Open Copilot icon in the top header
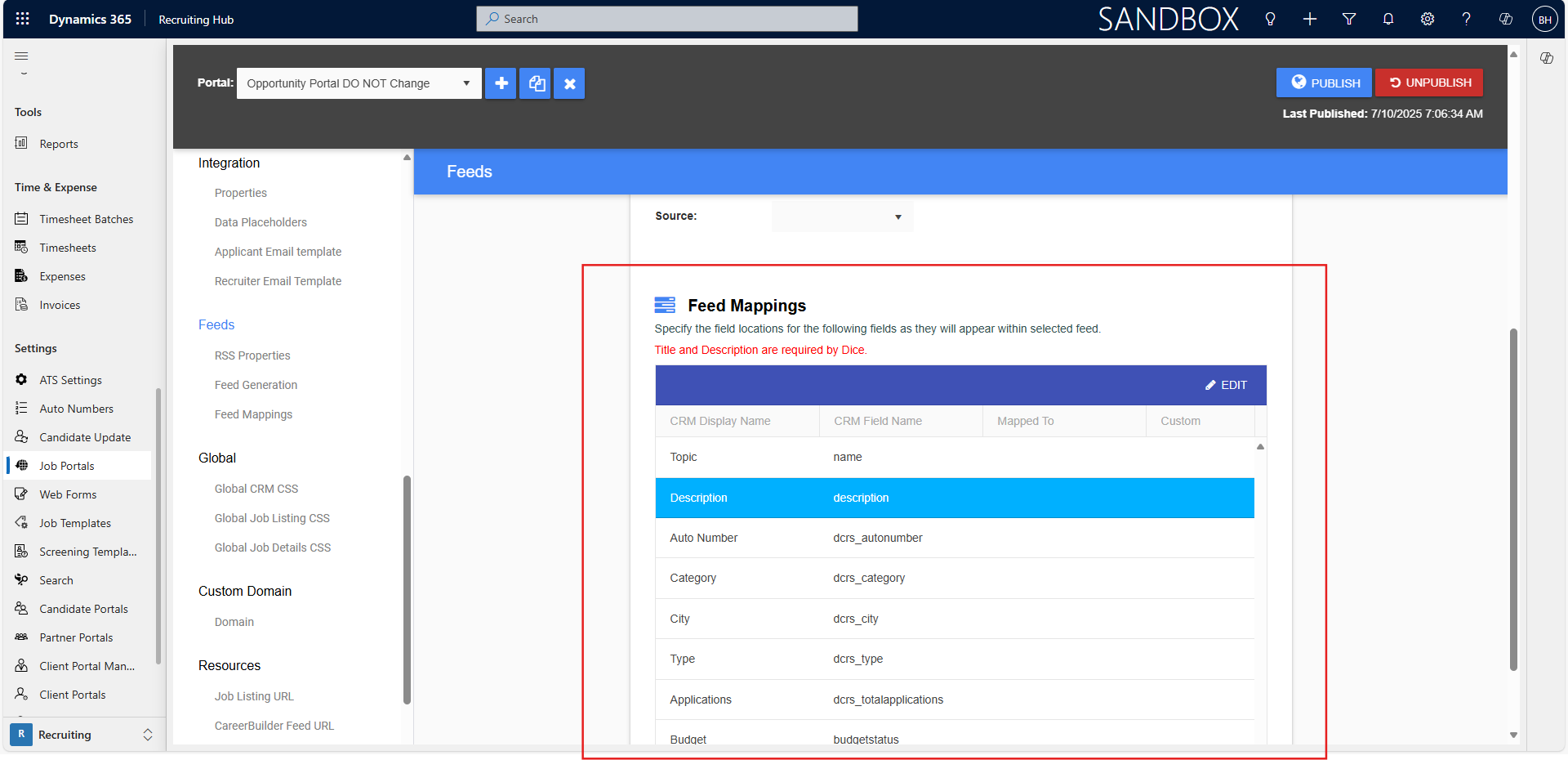Screen dimensions: 1568x760 pyautogui.click(x=1506, y=19)
